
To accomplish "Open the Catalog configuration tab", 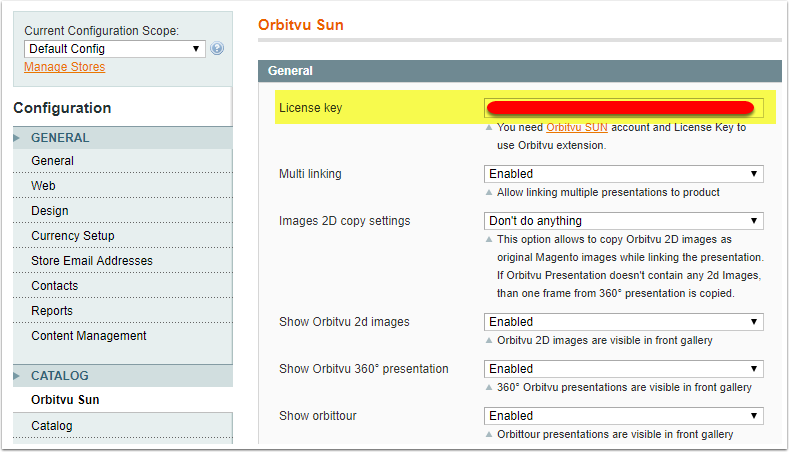I will tap(123, 426).
